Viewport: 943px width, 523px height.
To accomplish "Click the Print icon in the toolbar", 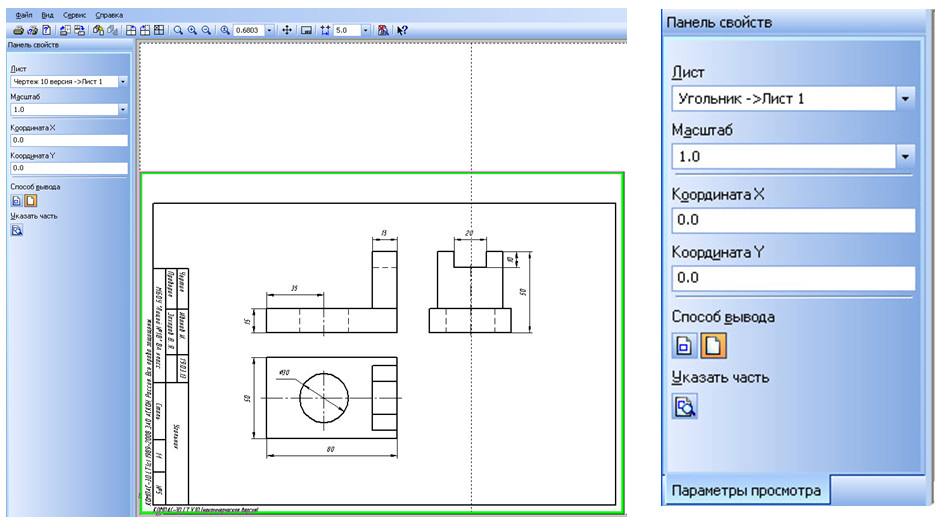I will pyautogui.click(x=18, y=30).
